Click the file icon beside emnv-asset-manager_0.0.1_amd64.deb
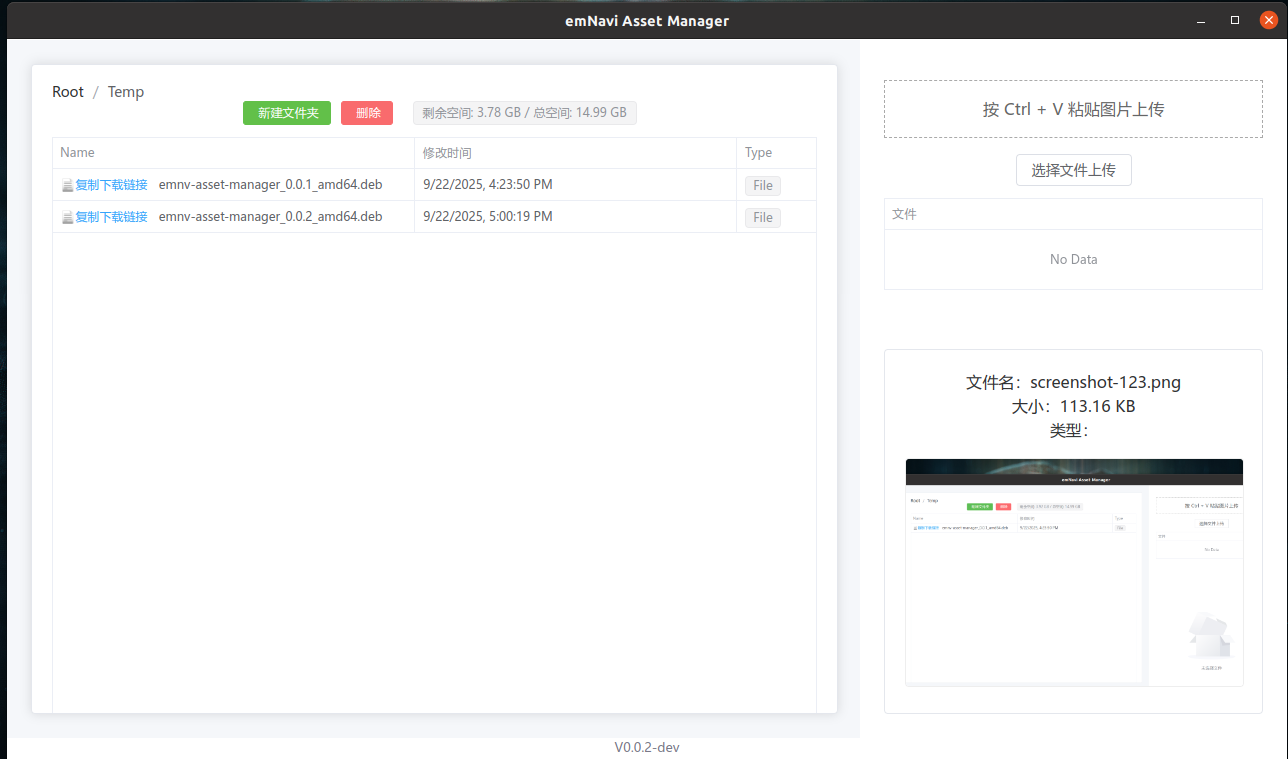This screenshot has width=1288, height=759. pyautogui.click(x=67, y=186)
